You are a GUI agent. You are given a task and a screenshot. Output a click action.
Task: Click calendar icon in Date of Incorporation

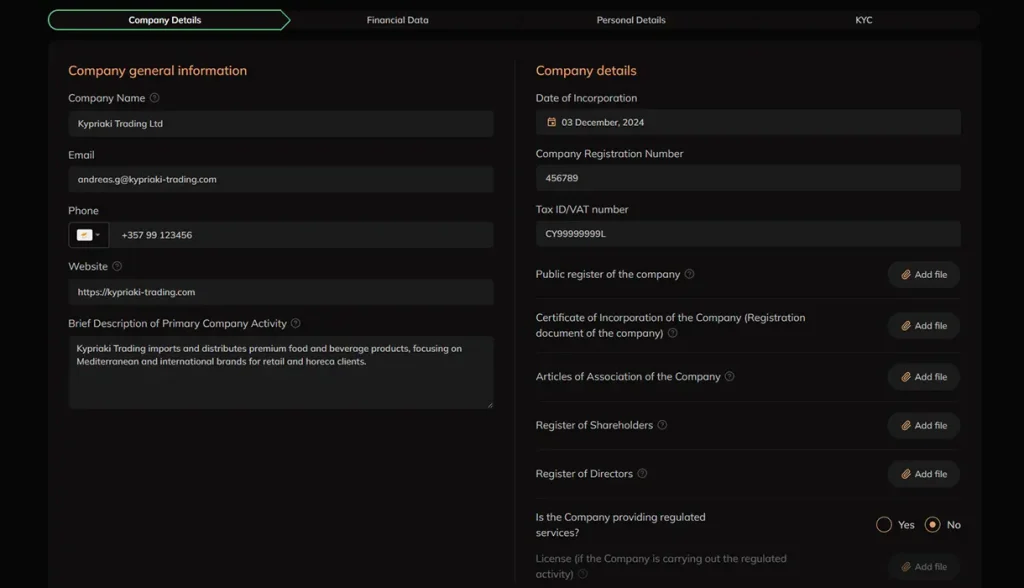pos(551,123)
